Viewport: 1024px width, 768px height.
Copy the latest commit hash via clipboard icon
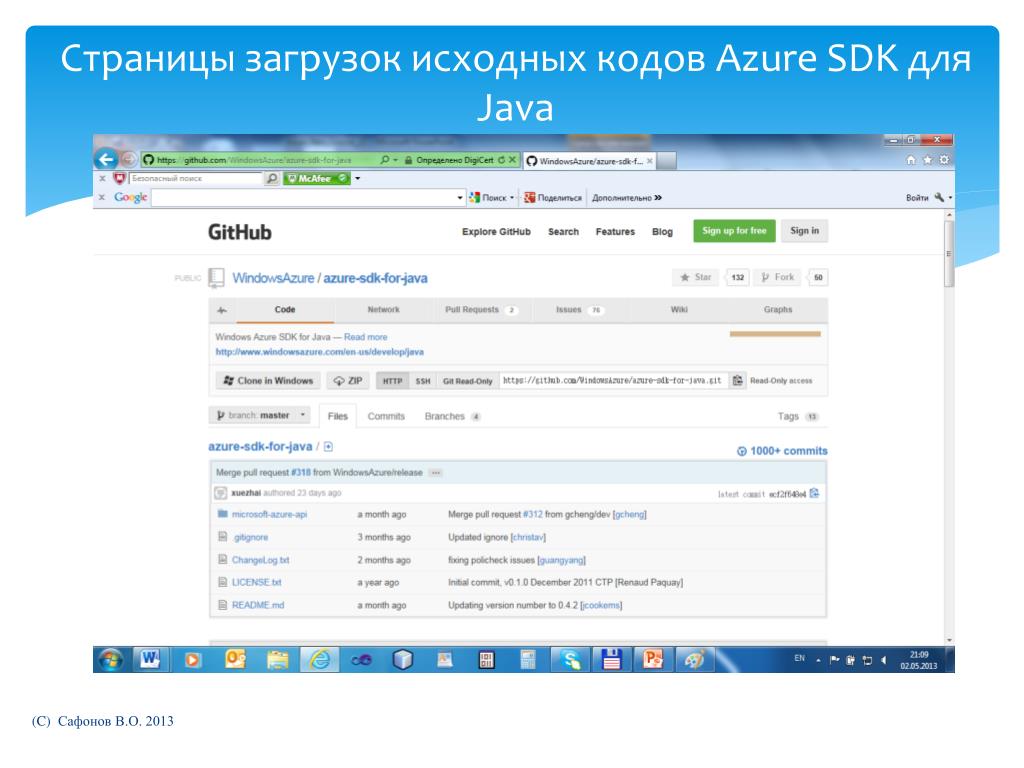coord(815,493)
